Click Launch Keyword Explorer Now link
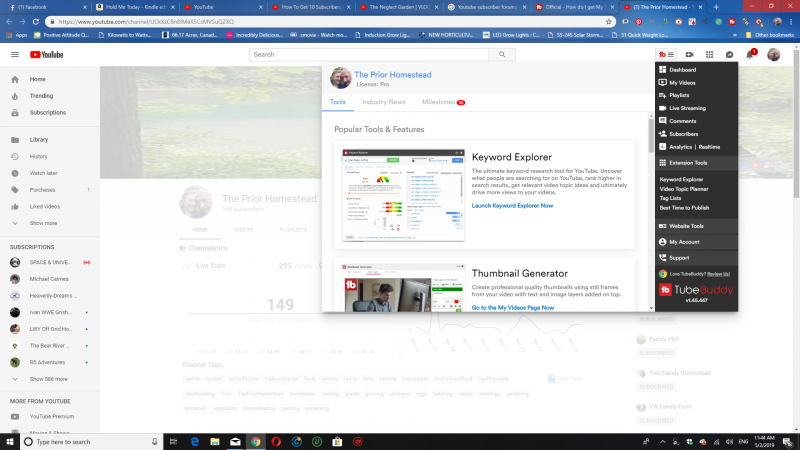This screenshot has height=450, width=800. tap(512, 205)
